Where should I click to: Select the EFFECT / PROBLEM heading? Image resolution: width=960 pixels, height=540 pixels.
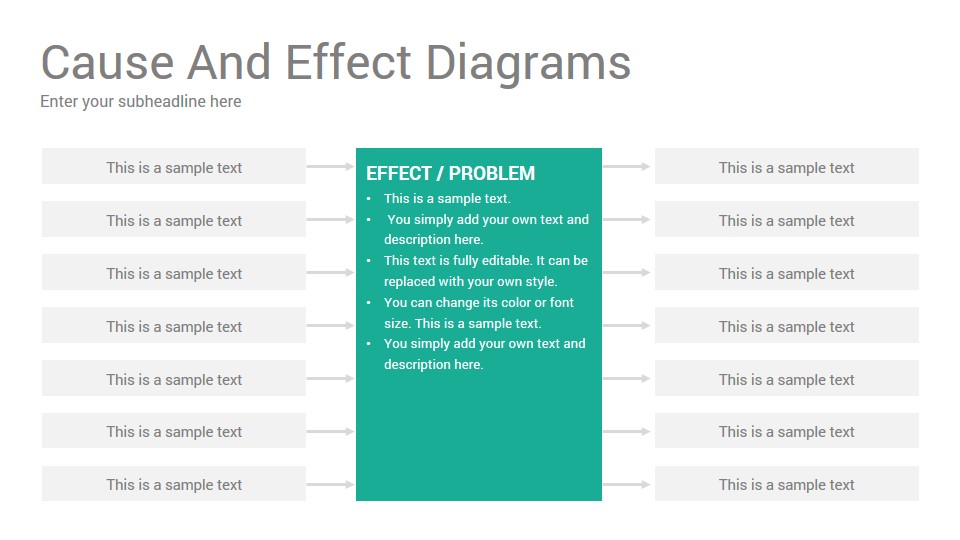coord(451,174)
